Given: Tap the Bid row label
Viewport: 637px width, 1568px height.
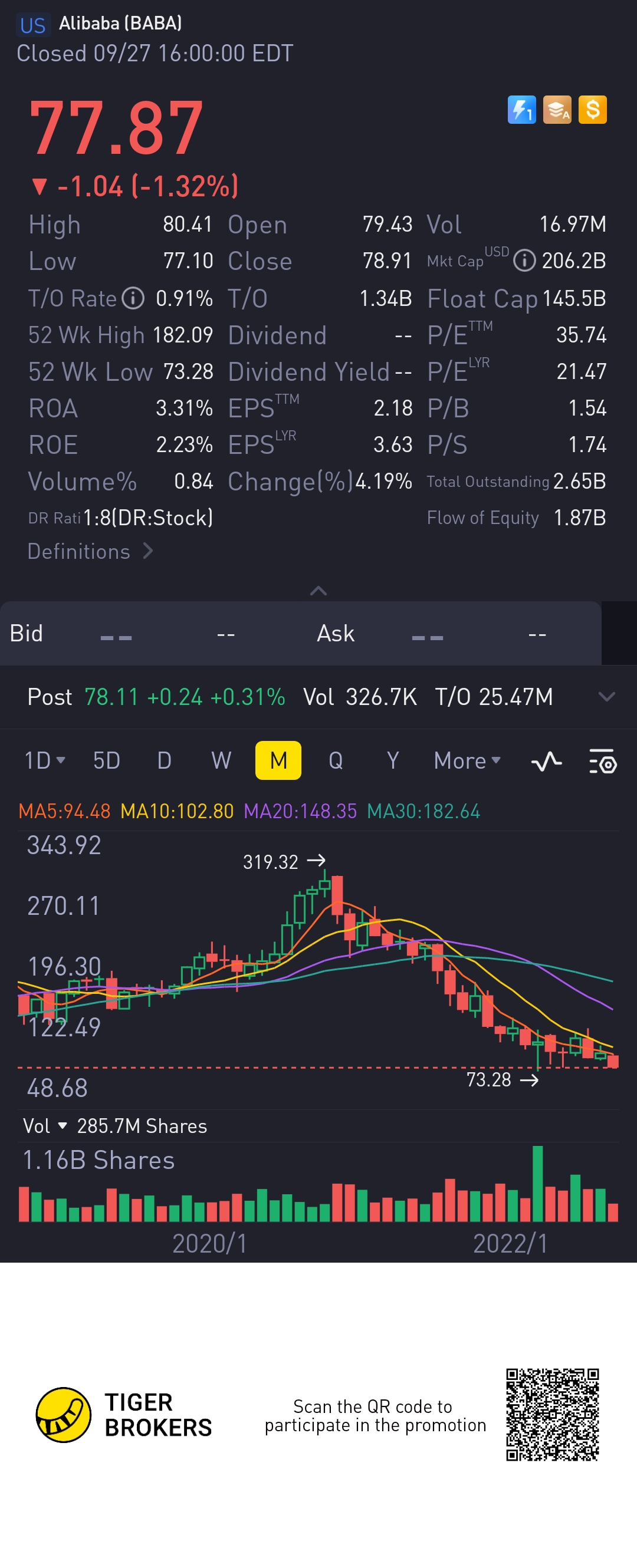Looking at the screenshot, I should [x=26, y=633].
